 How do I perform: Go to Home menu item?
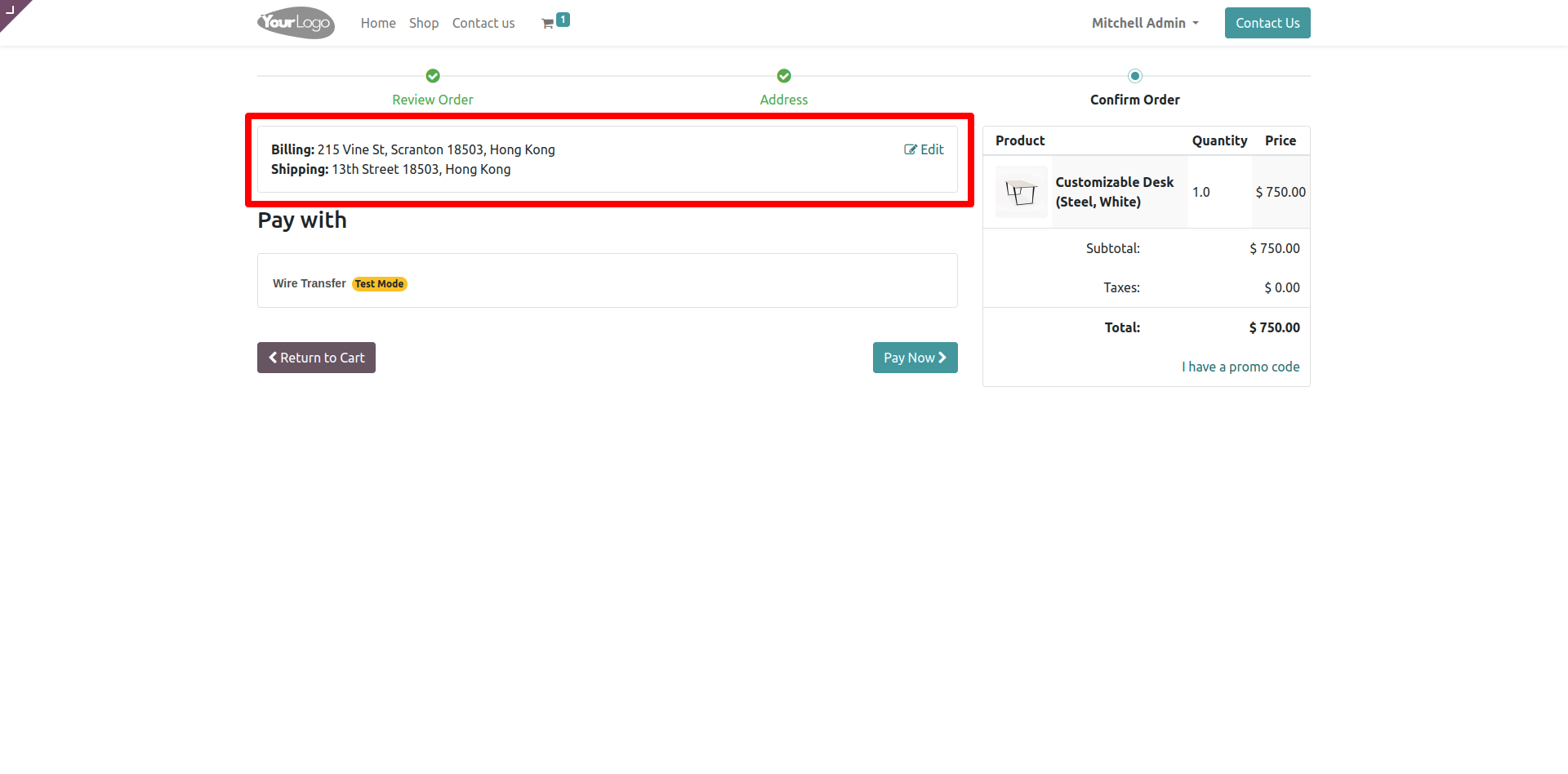pos(378,23)
